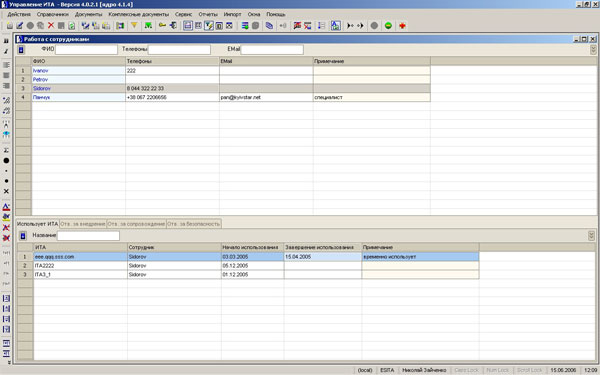The height and width of the screenshot is (375, 600).
Task: Click the black X icon in left sidebar
Action: (6, 191)
